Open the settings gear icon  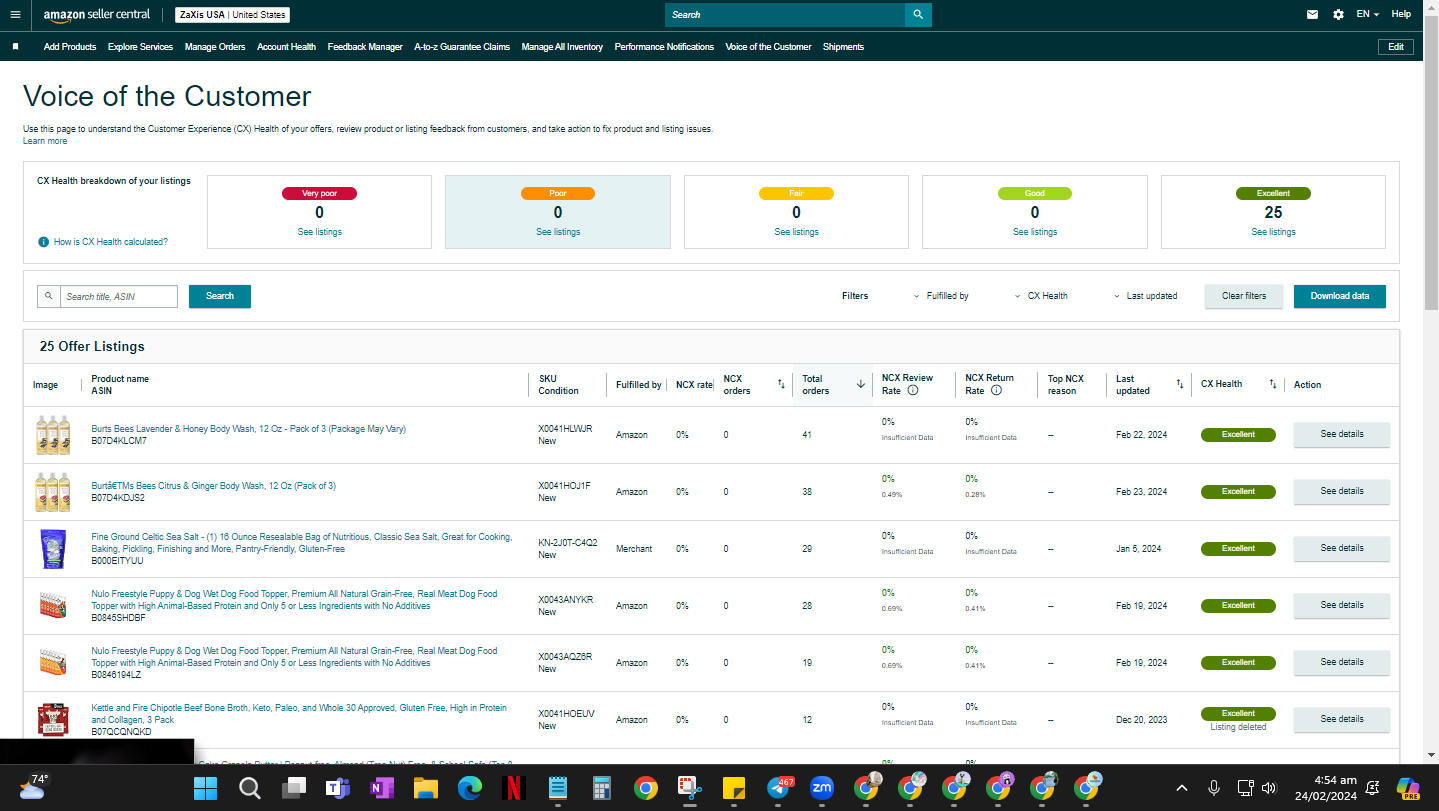(x=1339, y=15)
